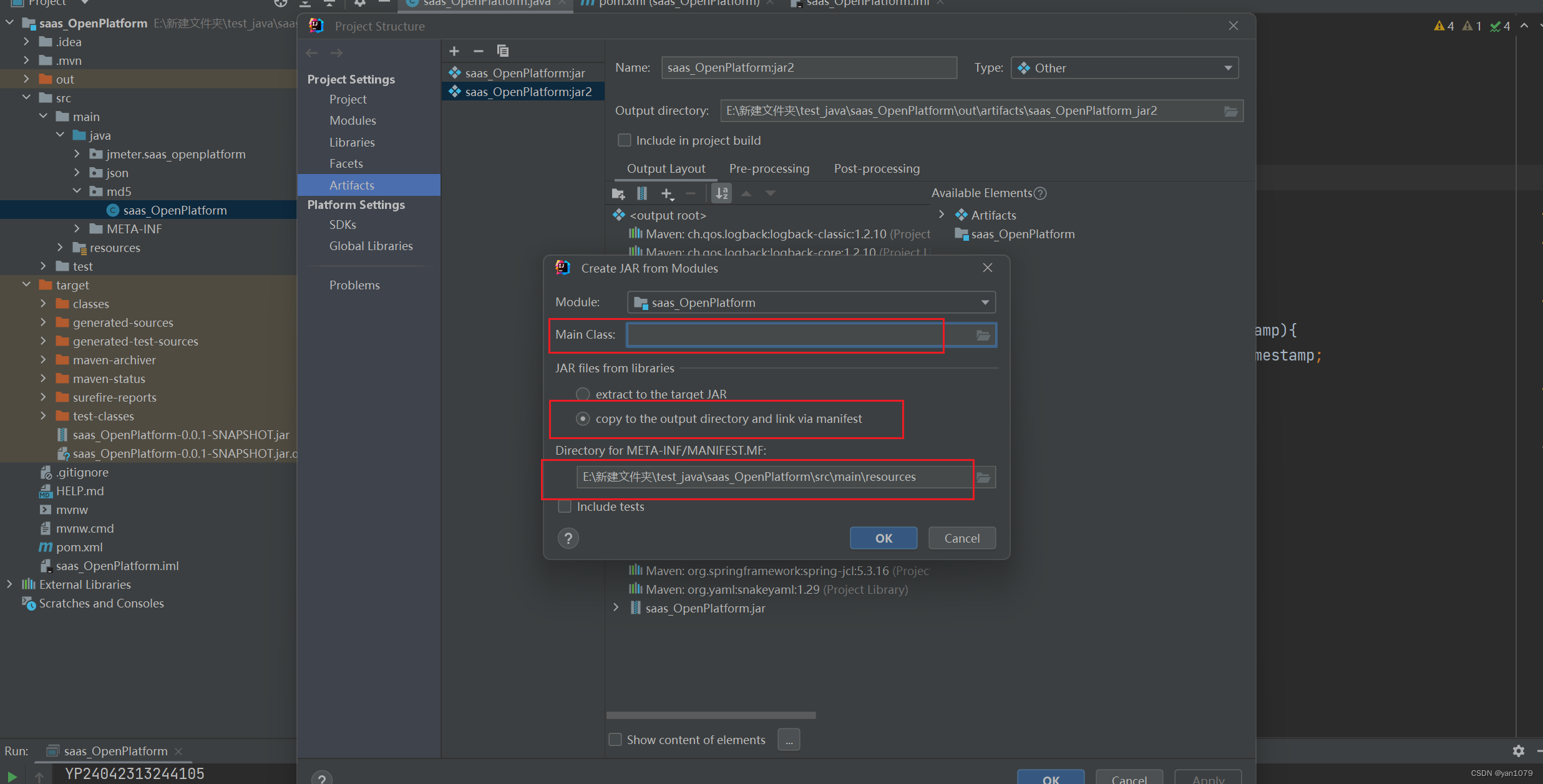Open the Project panel settings gear
The width and height of the screenshot is (1543, 784).
pos(359,3)
